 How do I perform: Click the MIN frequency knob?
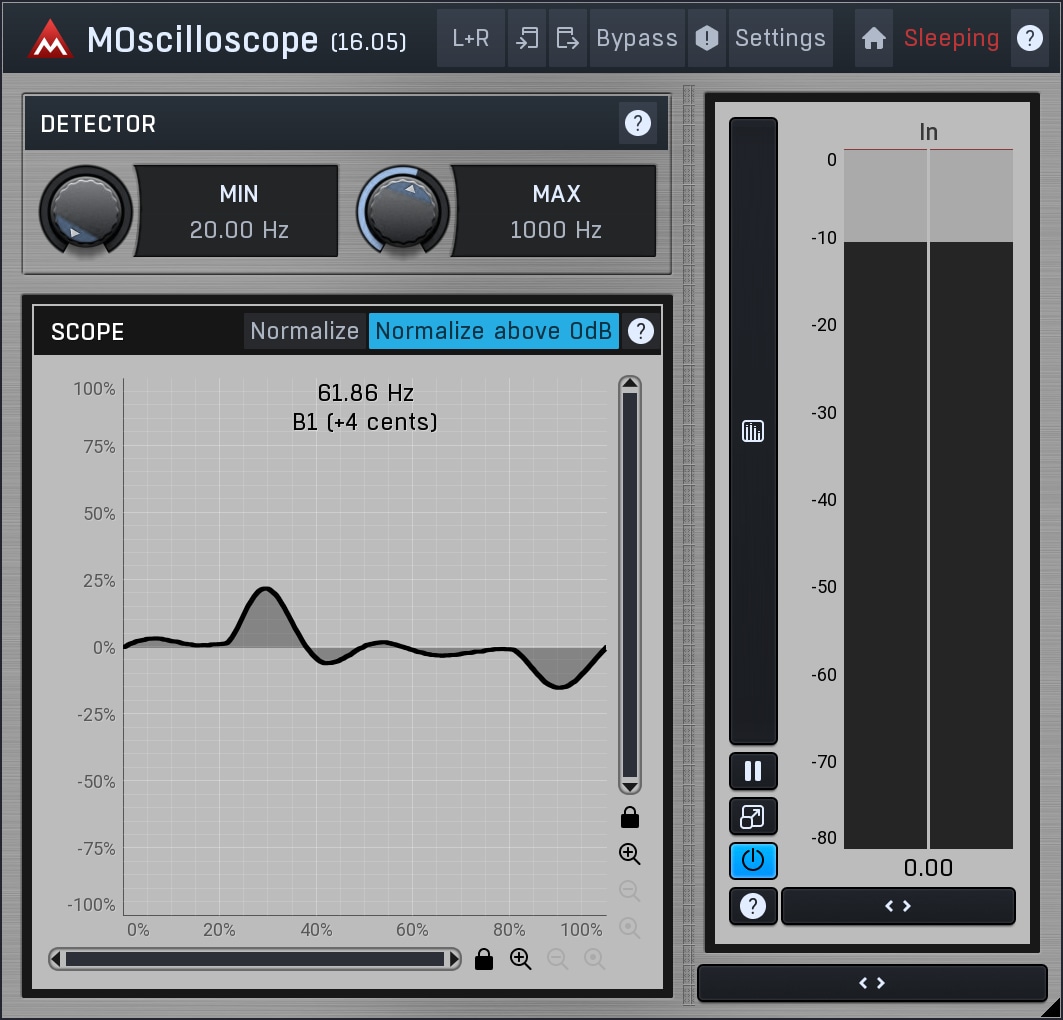pyautogui.click(x=85, y=211)
